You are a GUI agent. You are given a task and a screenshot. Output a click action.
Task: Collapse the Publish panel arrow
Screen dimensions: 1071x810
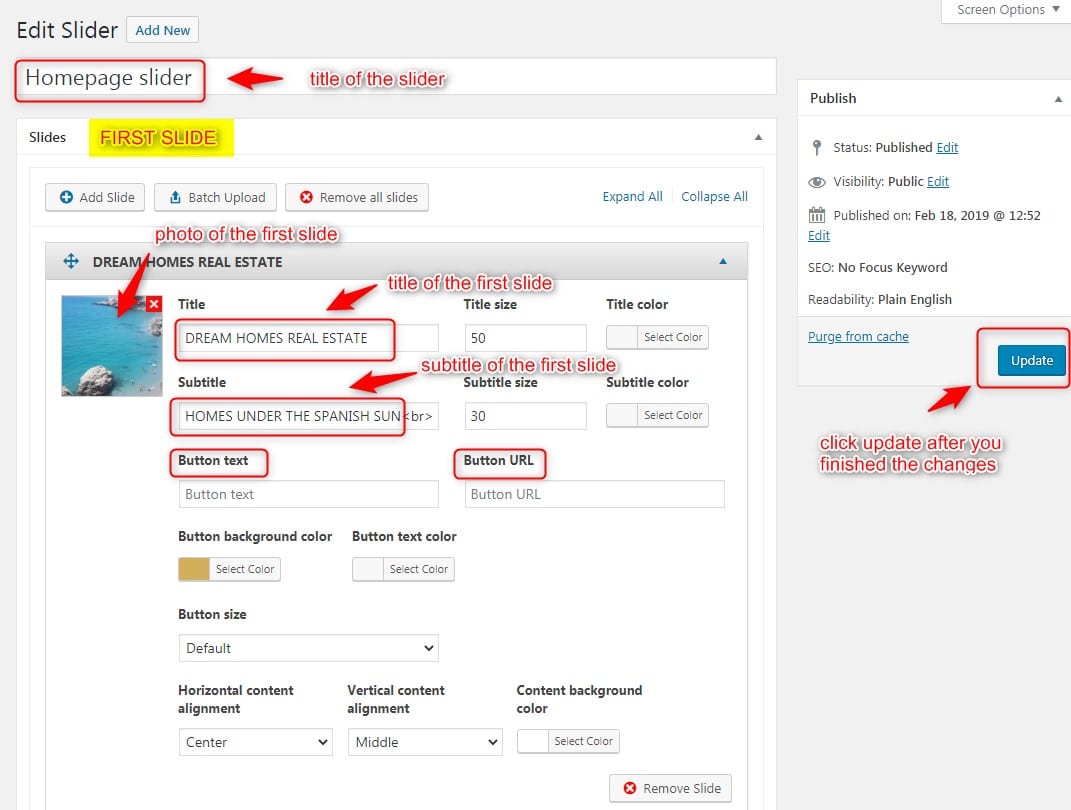tap(1057, 99)
